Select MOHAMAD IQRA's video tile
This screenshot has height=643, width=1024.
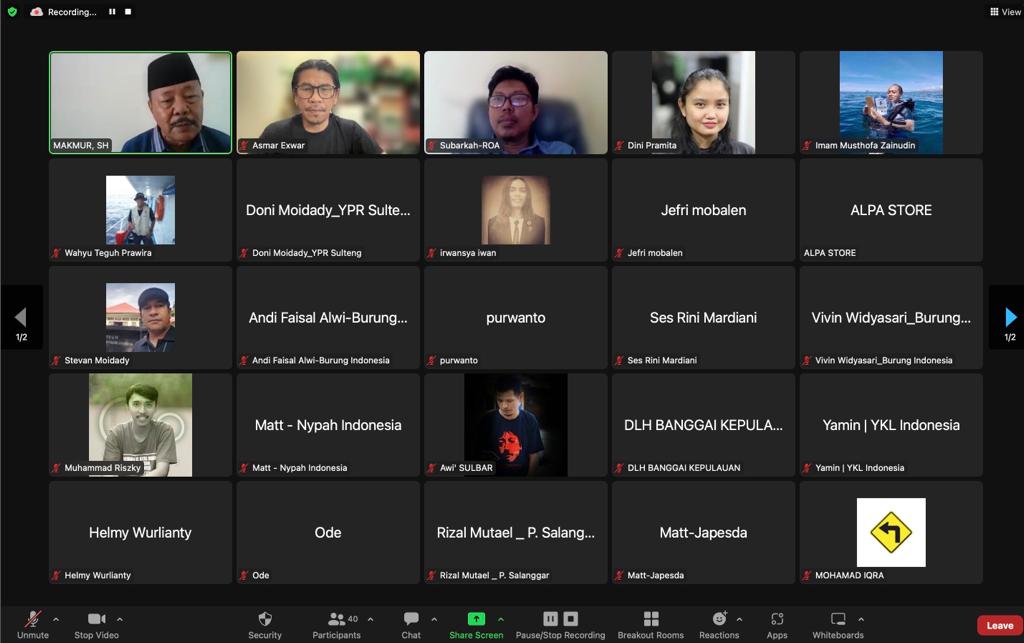point(891,533)
